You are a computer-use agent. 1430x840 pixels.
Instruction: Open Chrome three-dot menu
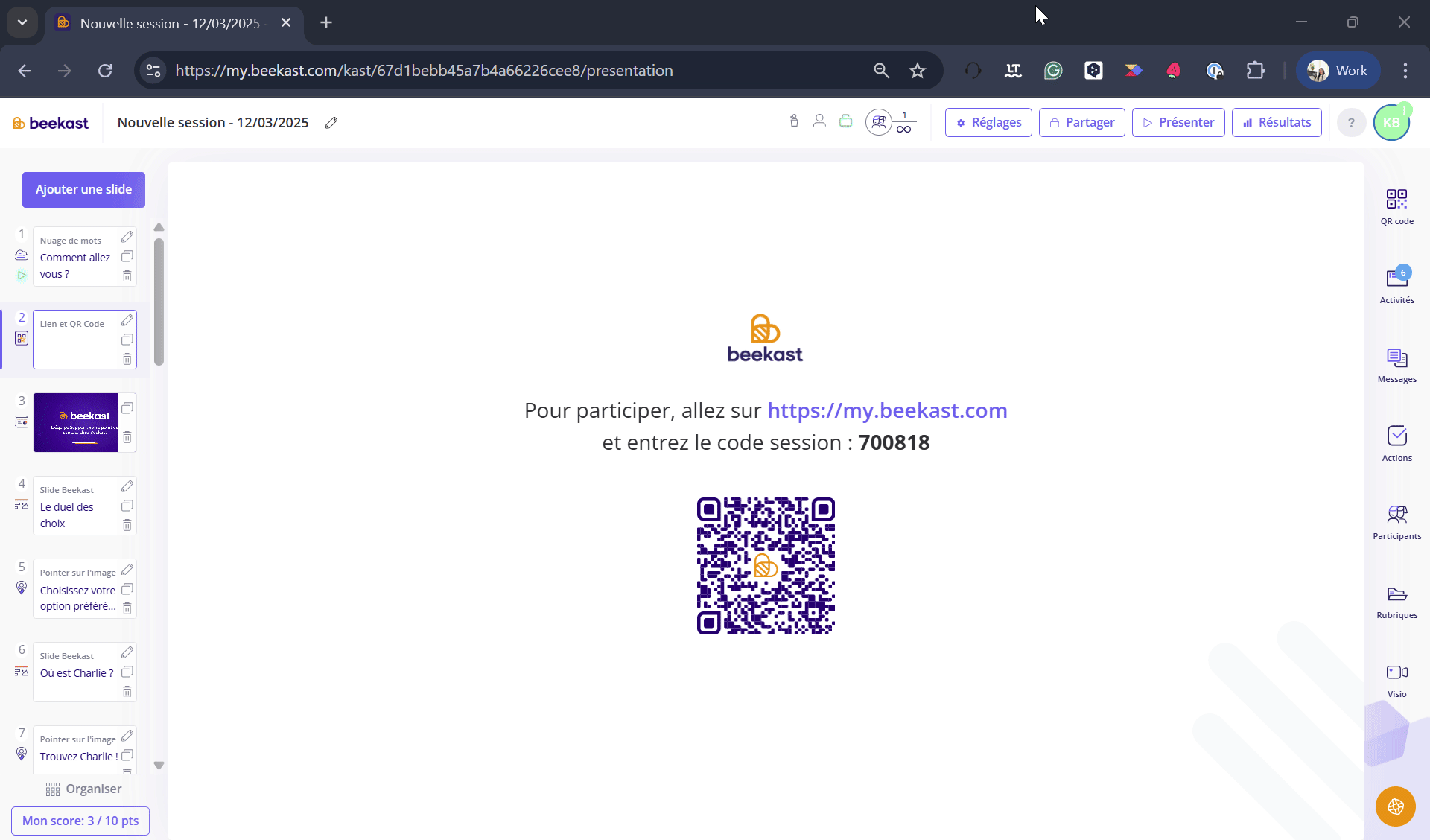click(1405, 71)
